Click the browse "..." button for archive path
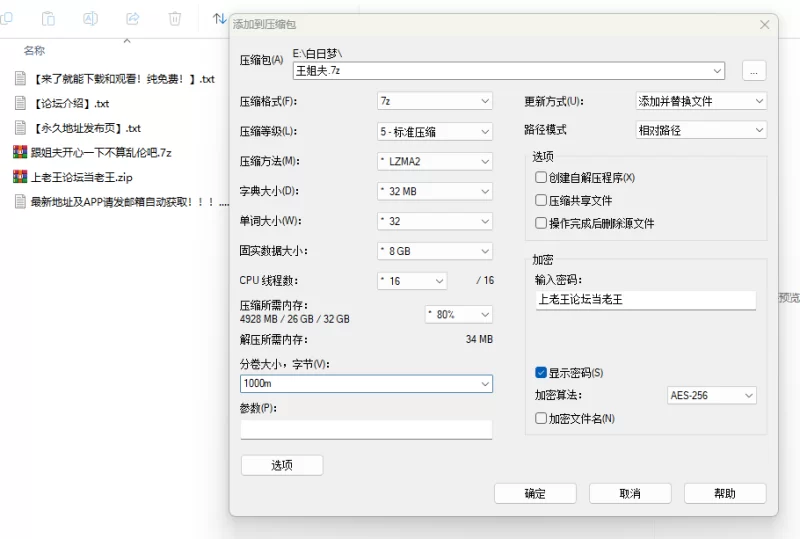 [754, 71]
